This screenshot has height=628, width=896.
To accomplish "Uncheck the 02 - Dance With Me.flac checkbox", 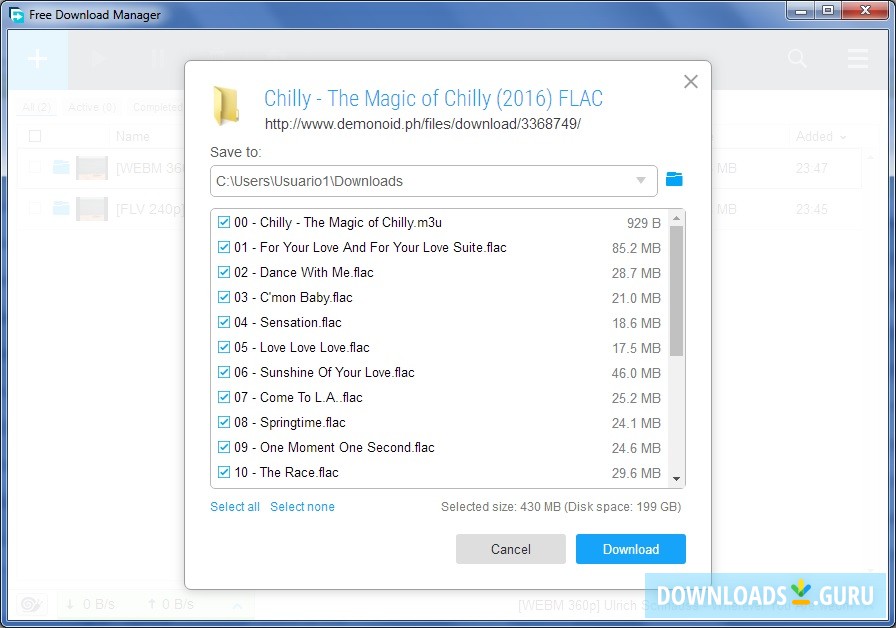I will coord(224,273).
